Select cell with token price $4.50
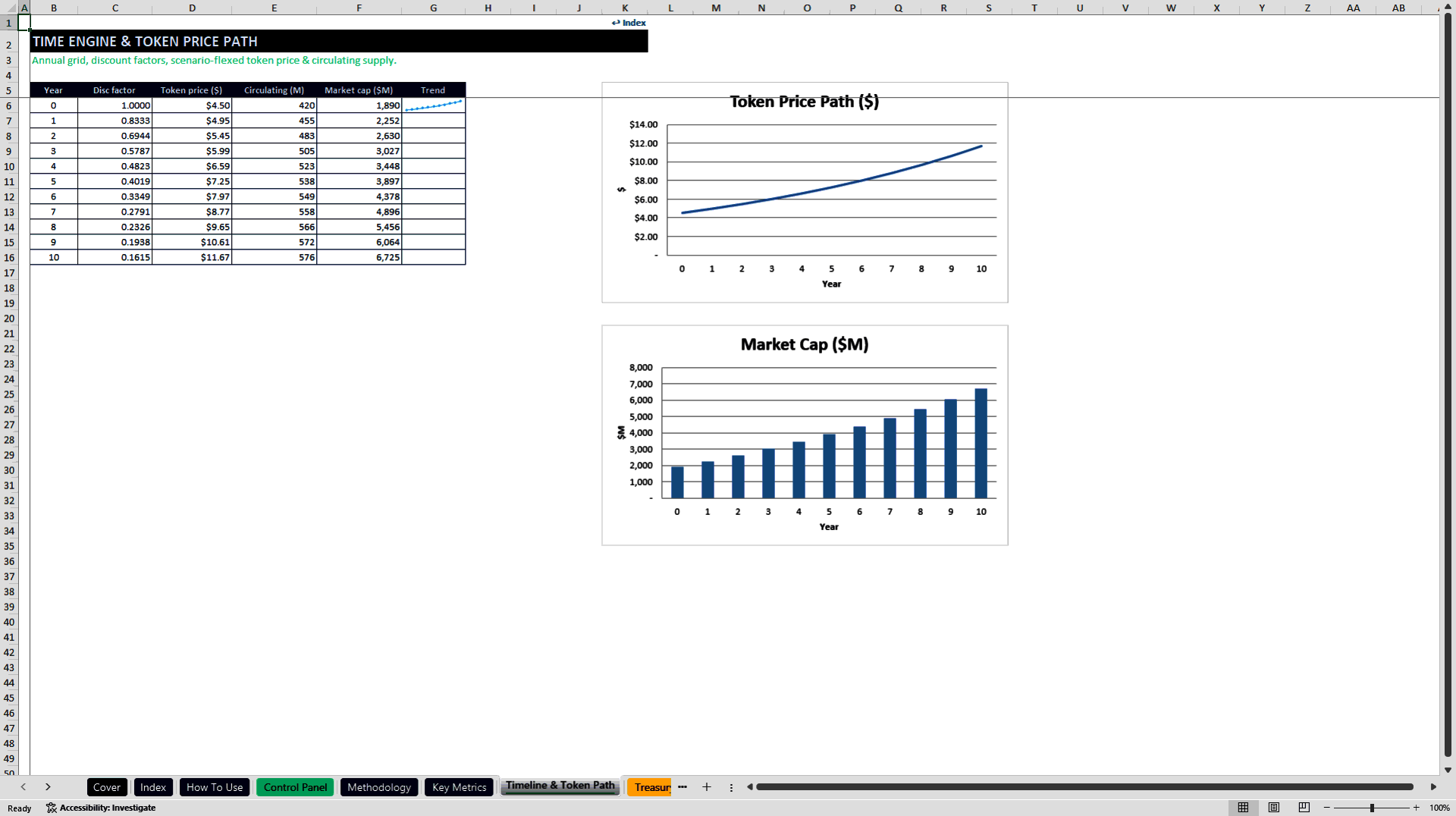 point(192,106)
